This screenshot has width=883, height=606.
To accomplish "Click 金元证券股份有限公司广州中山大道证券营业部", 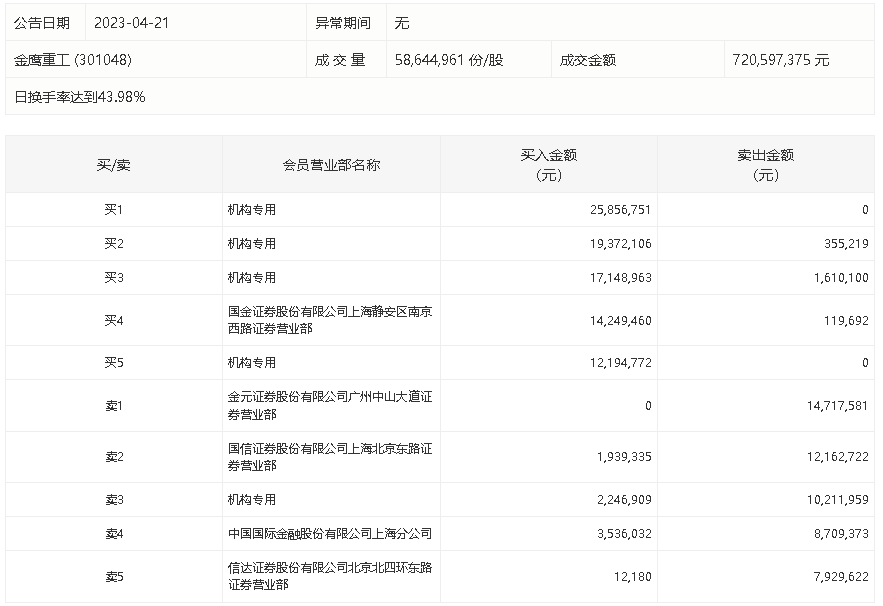I will point(330,406).
